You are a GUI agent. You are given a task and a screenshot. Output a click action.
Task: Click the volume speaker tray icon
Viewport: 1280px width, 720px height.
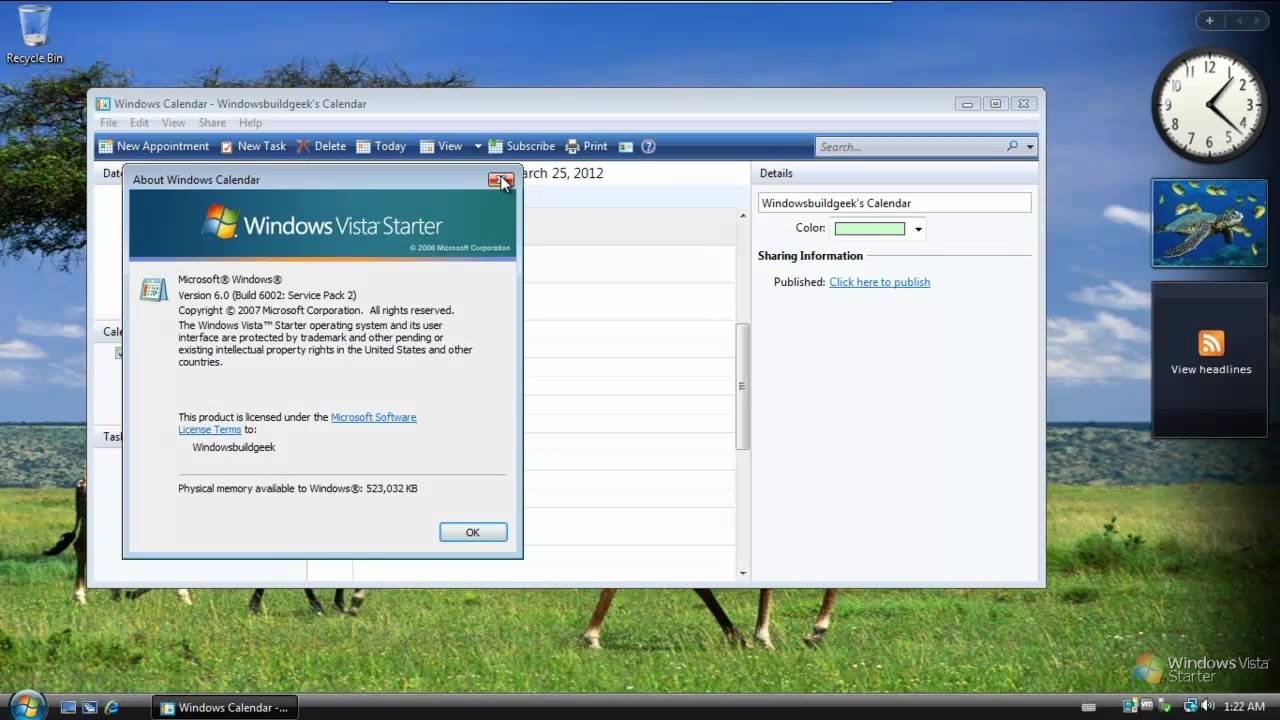(x=1208, y=706)
